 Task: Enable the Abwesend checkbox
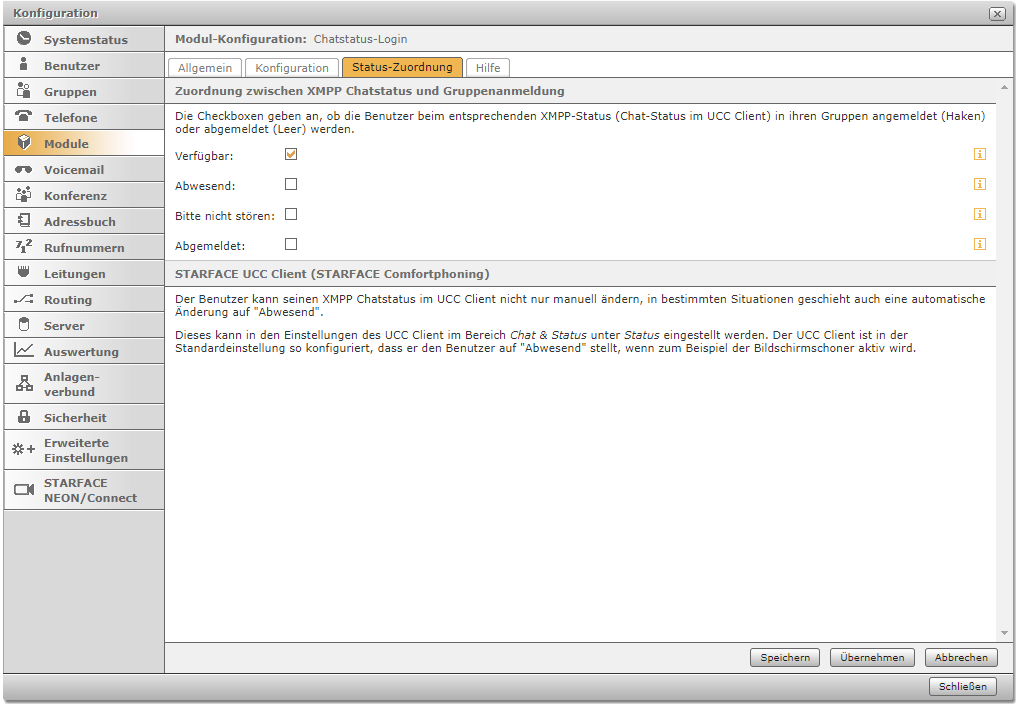[291, 184]
